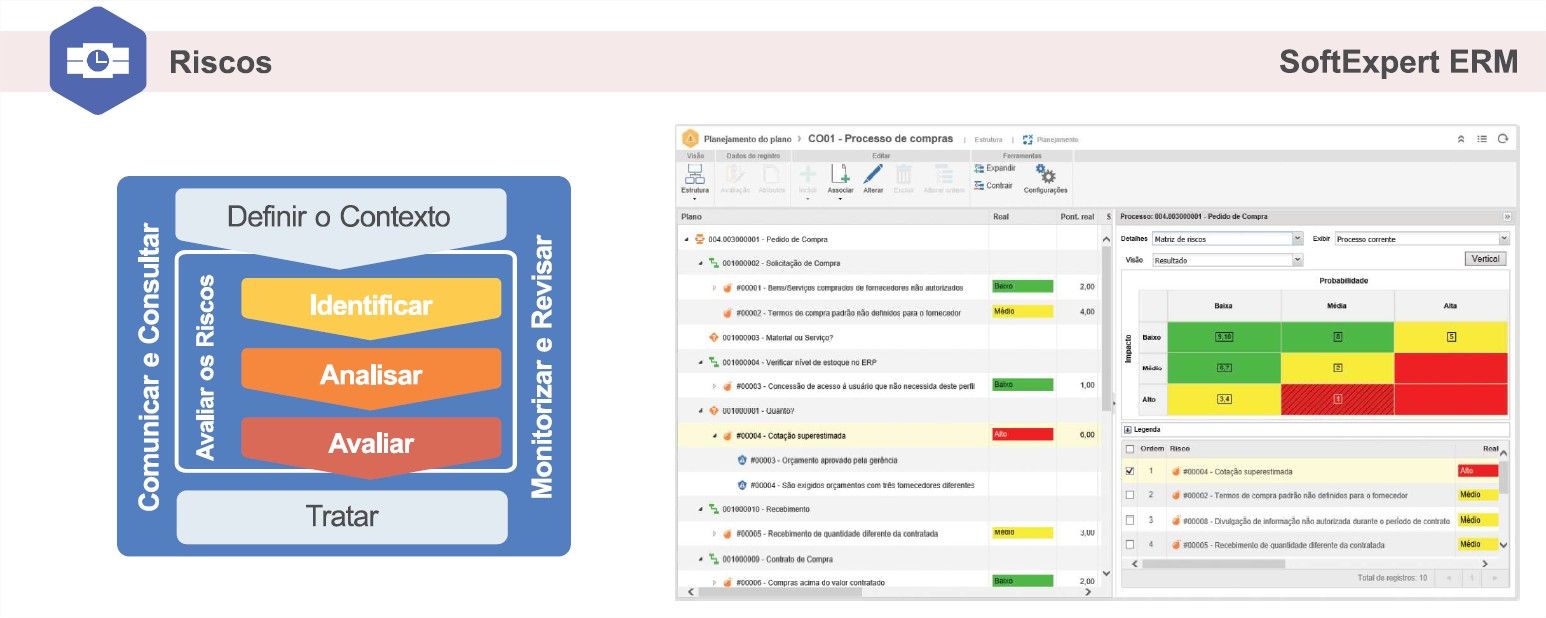The width and height of the screenshot is (1546, 618).
Task: Open the Estrutura breadcrumb tab
Action: point(988,140)
